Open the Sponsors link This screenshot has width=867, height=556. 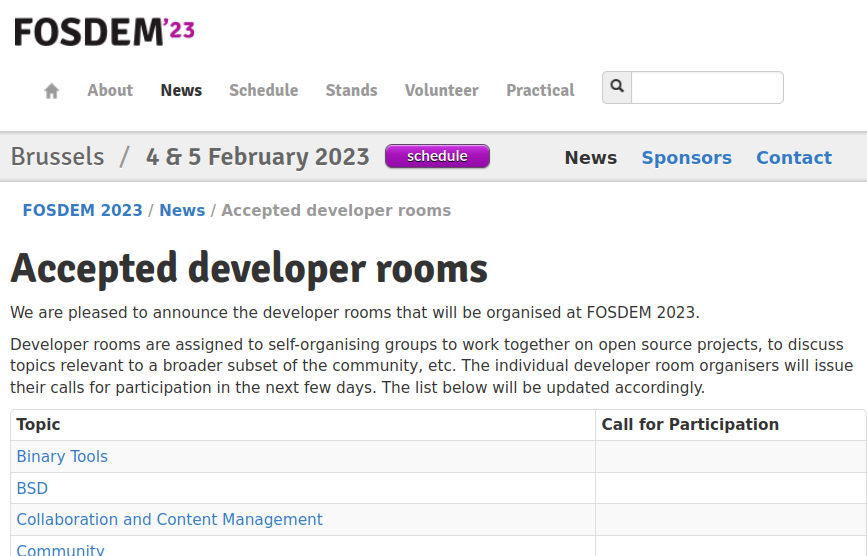coord(687,158)
